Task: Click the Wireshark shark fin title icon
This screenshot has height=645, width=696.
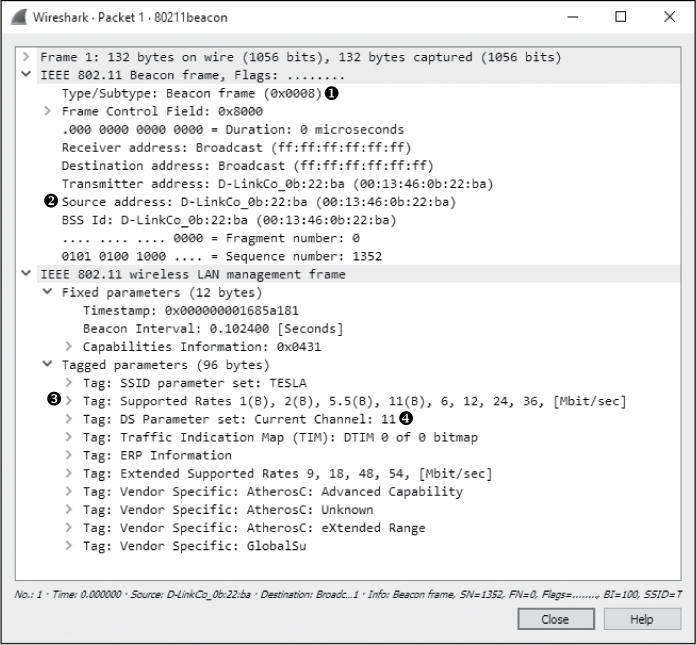Action: 19,17
